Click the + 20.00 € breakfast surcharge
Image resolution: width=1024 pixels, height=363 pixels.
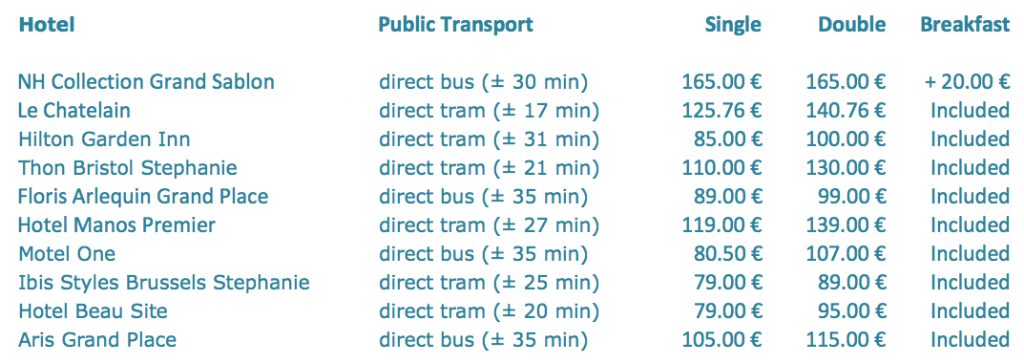tap(967, 82)
